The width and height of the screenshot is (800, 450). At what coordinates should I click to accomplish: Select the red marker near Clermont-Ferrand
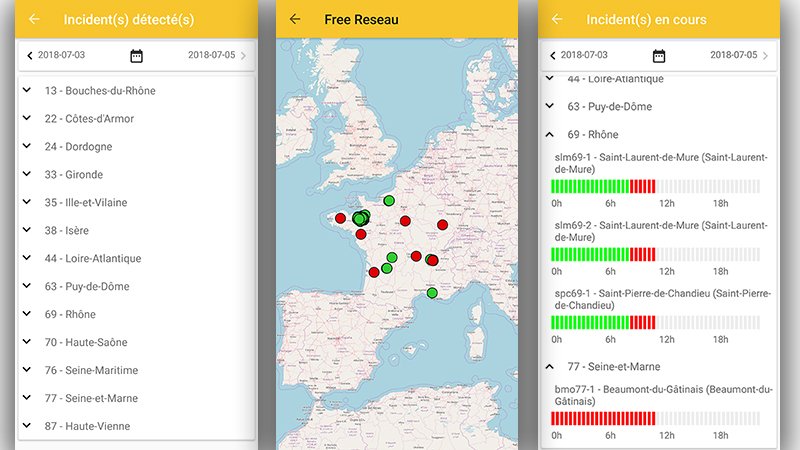(416, 256)
